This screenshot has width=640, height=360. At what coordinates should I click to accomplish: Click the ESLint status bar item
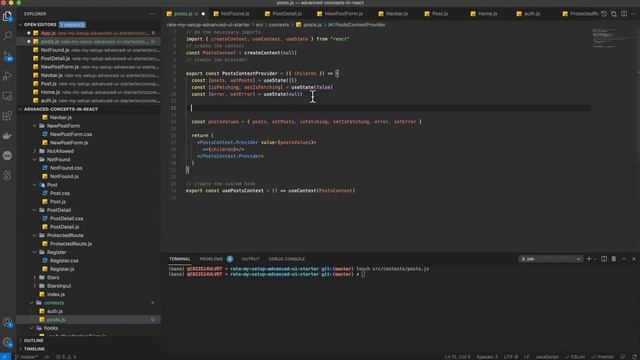tap(574, 357)
